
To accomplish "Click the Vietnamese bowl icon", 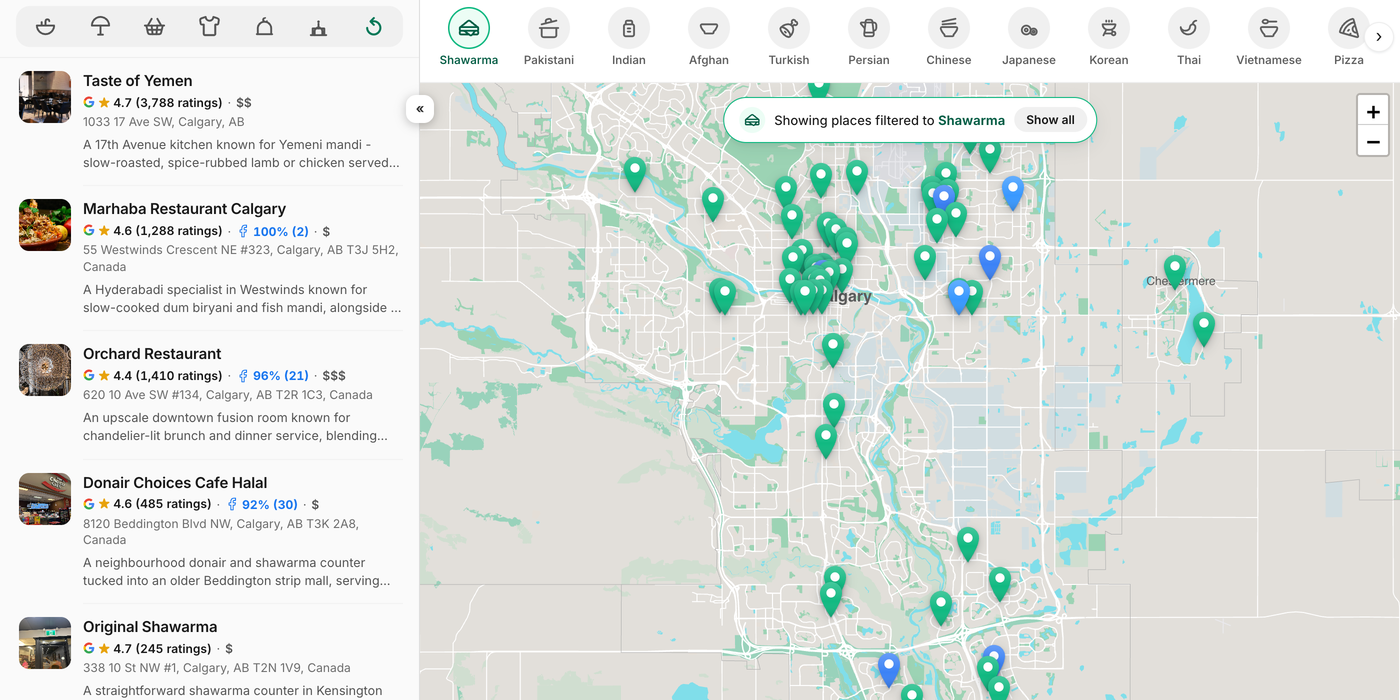I will point(1269,29).
